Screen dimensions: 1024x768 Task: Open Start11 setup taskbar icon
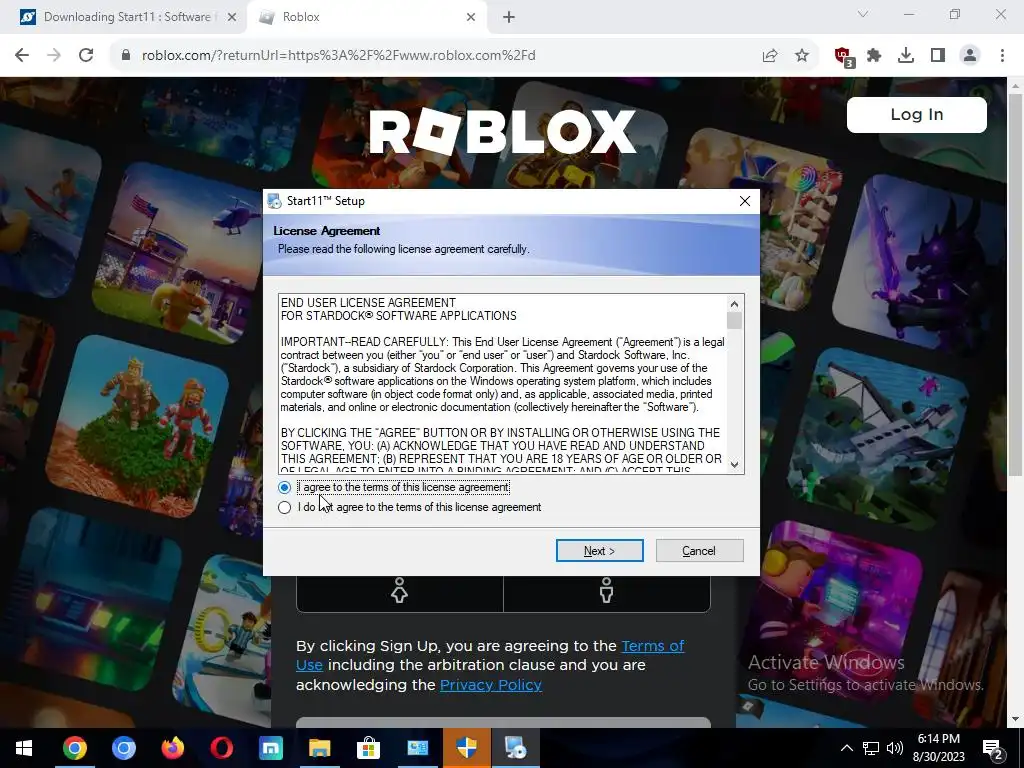[515, 748]
